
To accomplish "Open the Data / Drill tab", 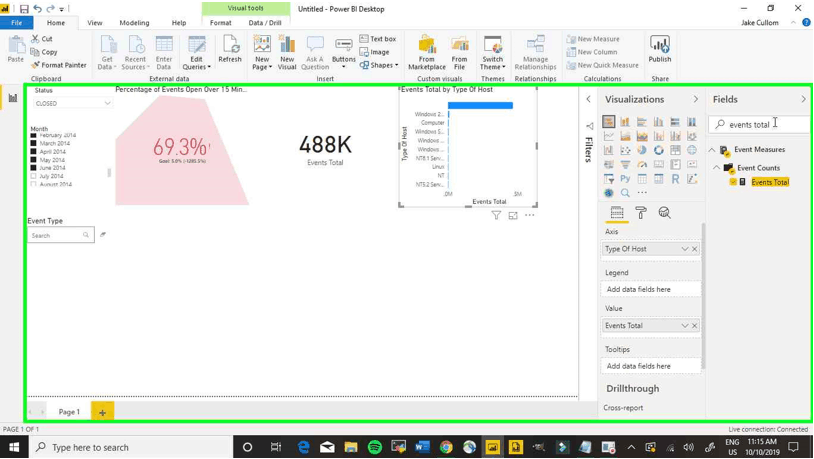I will tap(265, 23).
